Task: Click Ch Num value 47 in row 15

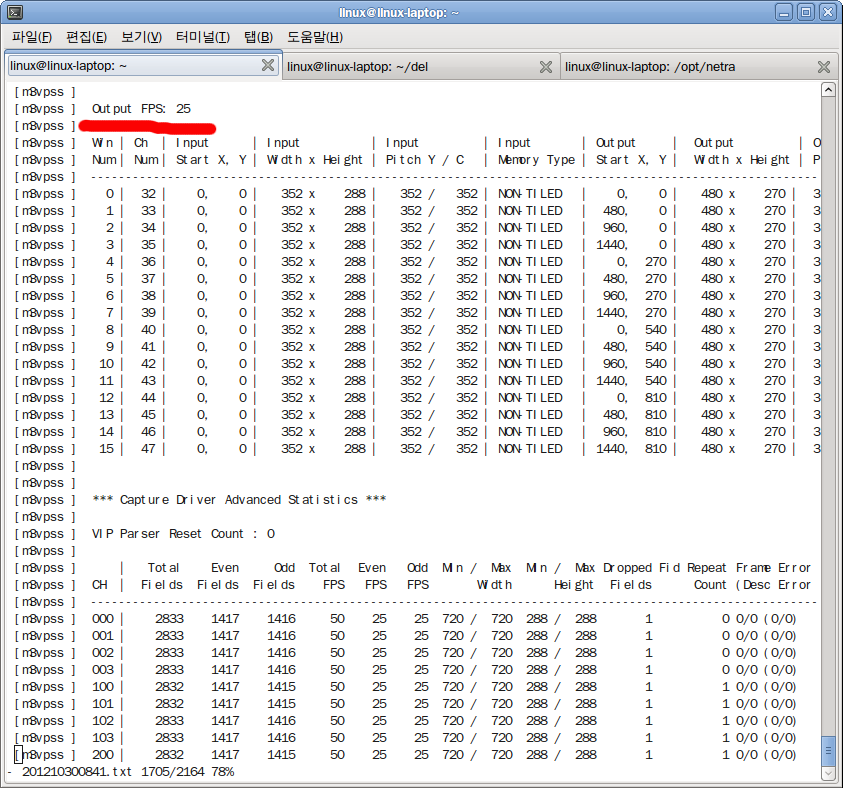Action: (148, 449)
